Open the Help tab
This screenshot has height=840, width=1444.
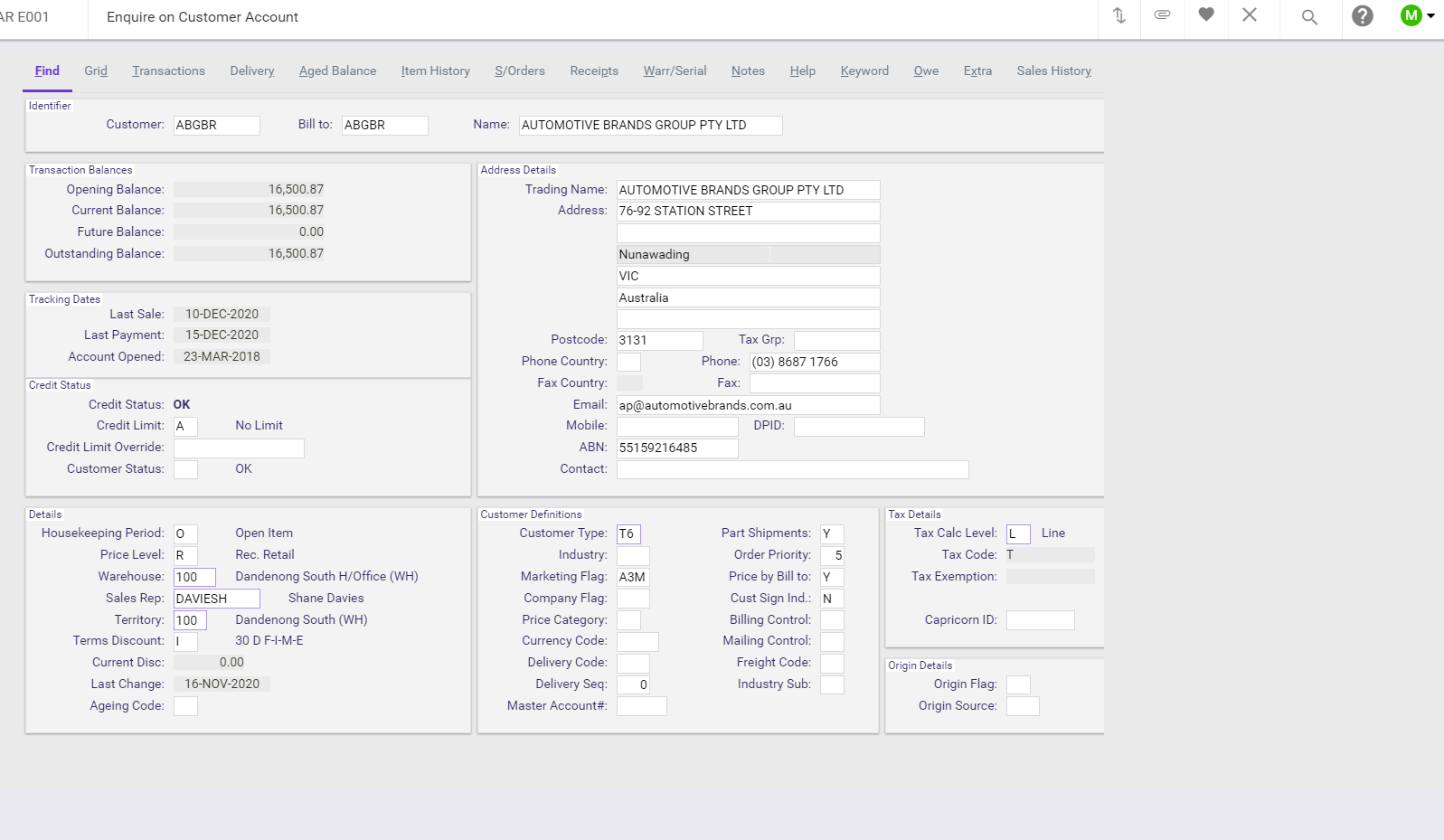[x=802, y=71]
